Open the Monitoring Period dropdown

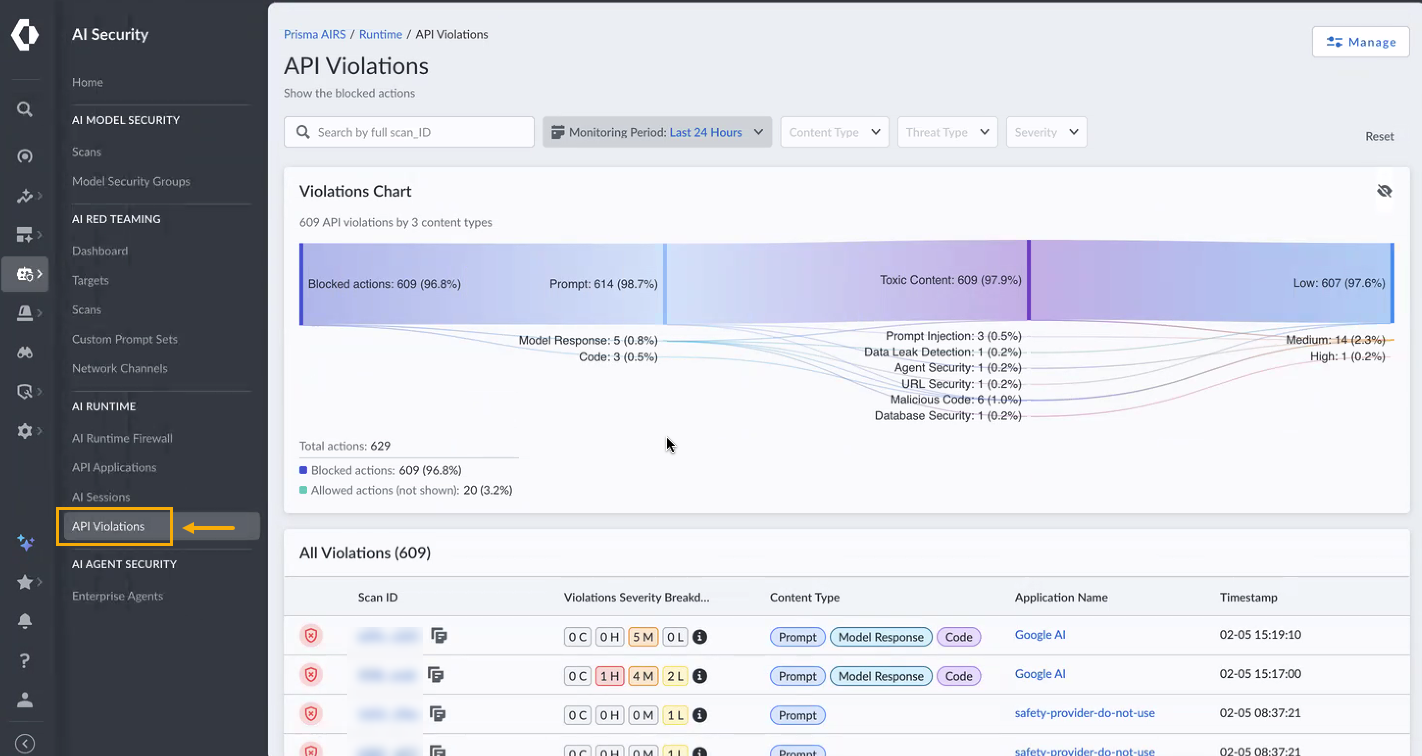(657, 132)
